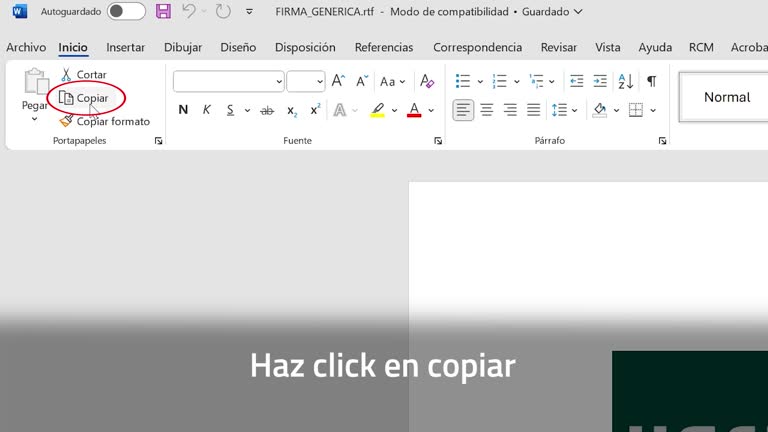This screenshot has width=768, height=432.
Task: Toggle underline with the S button
Action: 230,110
